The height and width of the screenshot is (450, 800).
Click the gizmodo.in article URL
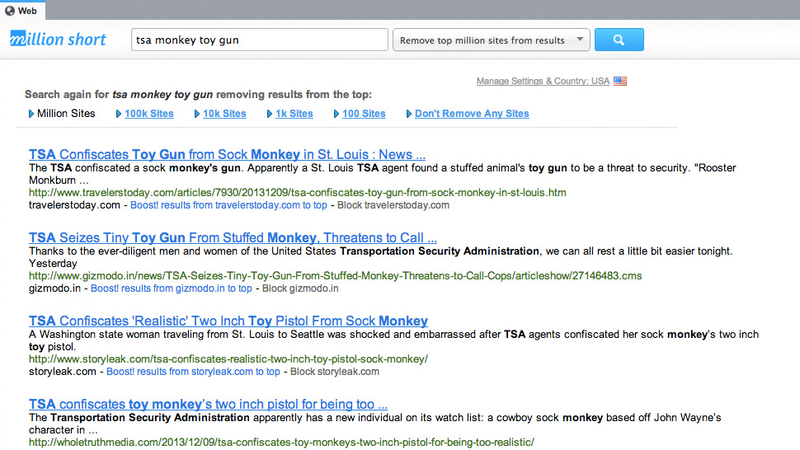point(335,276)
